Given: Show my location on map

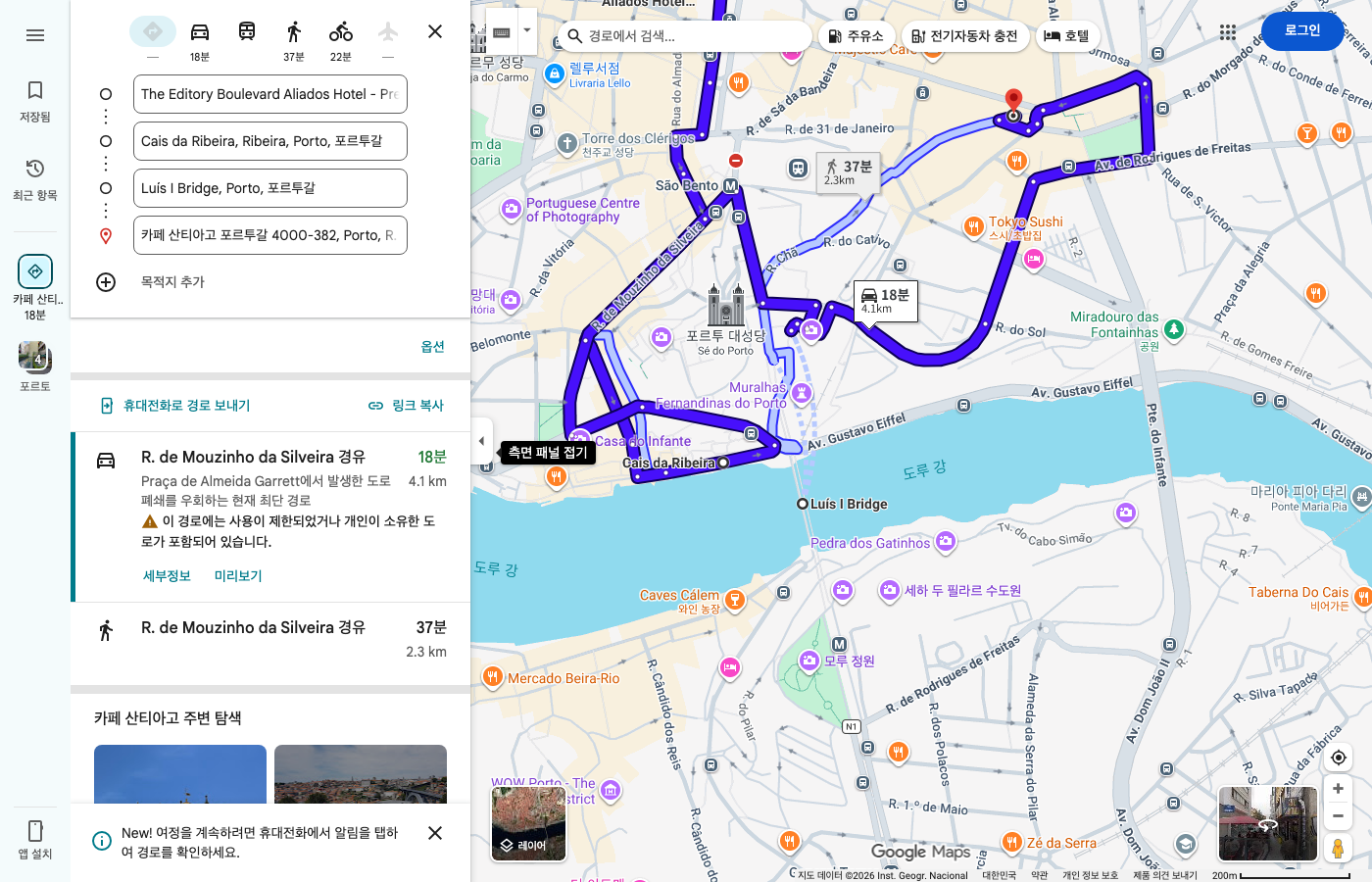Looking at the screenshot, I should (1338, 758).
